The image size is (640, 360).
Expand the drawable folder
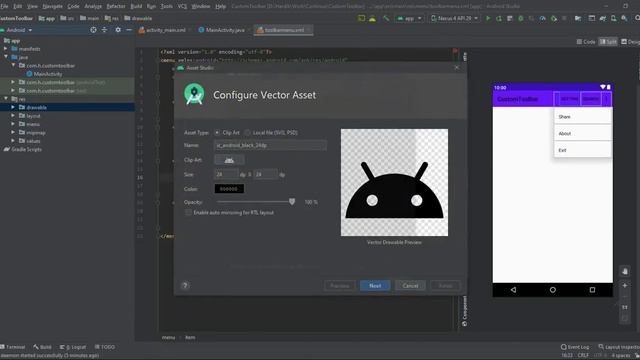[13, 107]
